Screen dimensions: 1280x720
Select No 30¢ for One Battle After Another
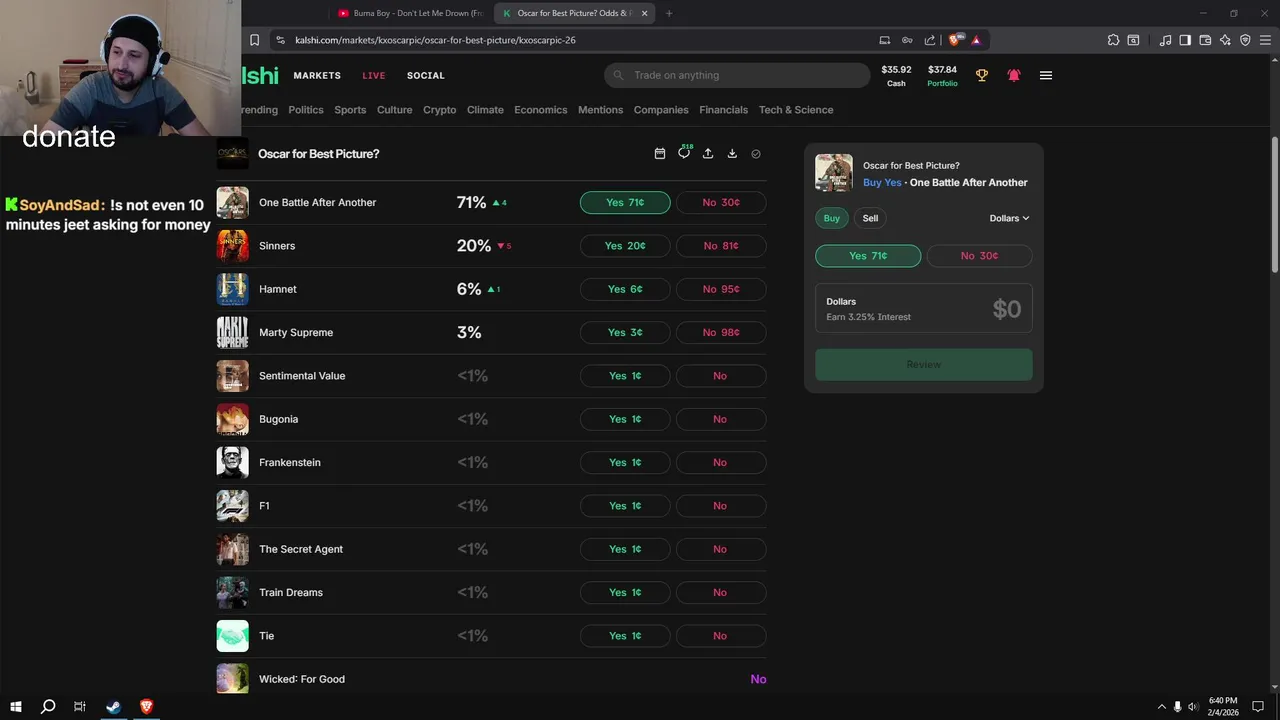point(721,202)
